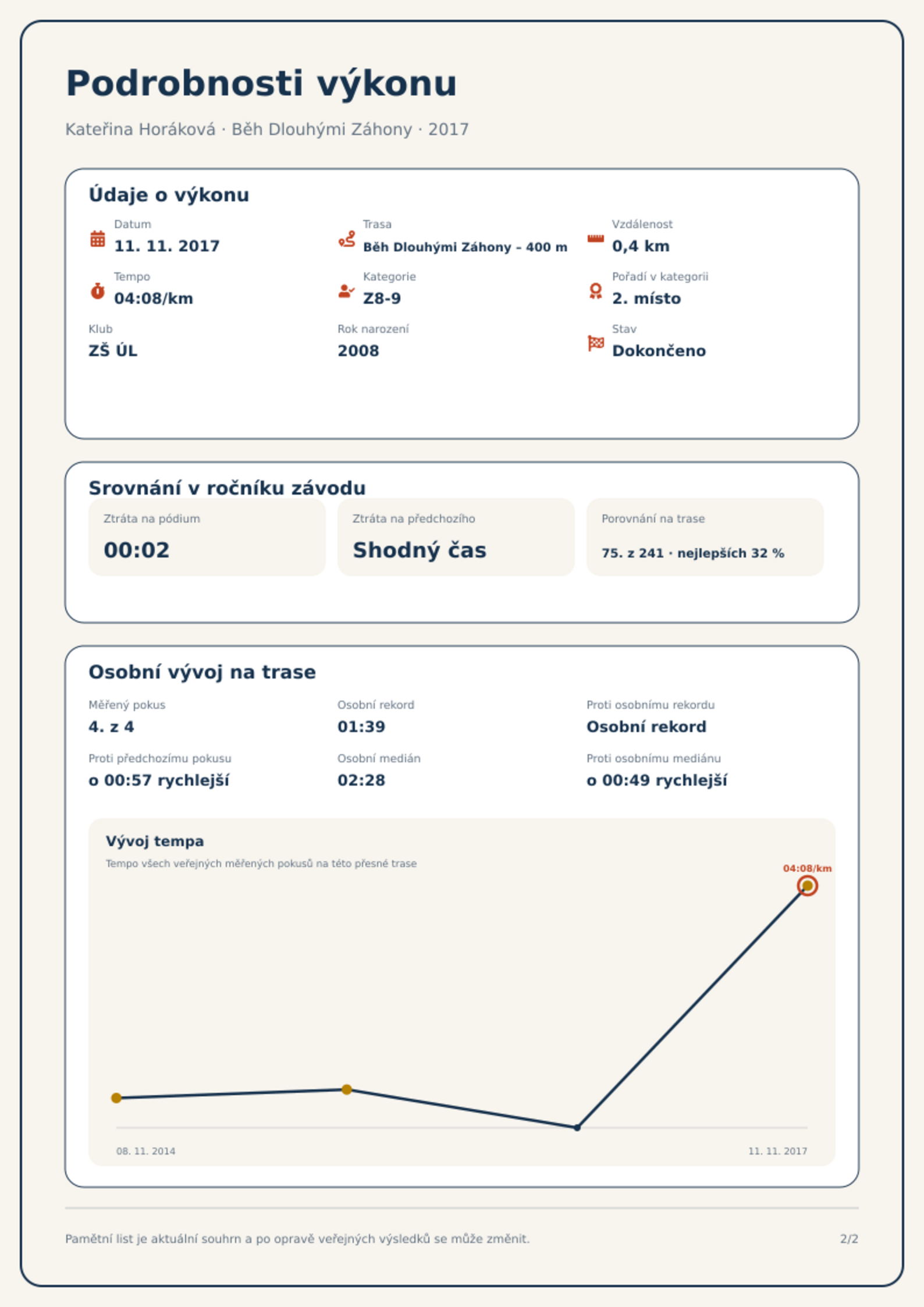This screenshot has height=1307, width=924.
Task: Click the route icon next to Trasa
Action: [347, 239]
